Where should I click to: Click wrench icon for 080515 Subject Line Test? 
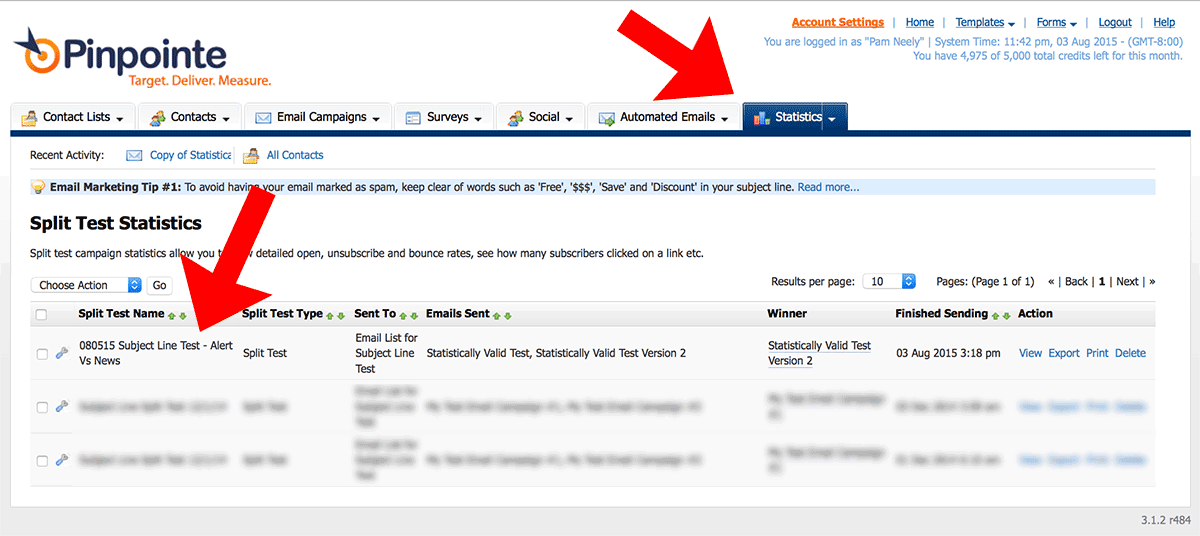tap(62, 353)
